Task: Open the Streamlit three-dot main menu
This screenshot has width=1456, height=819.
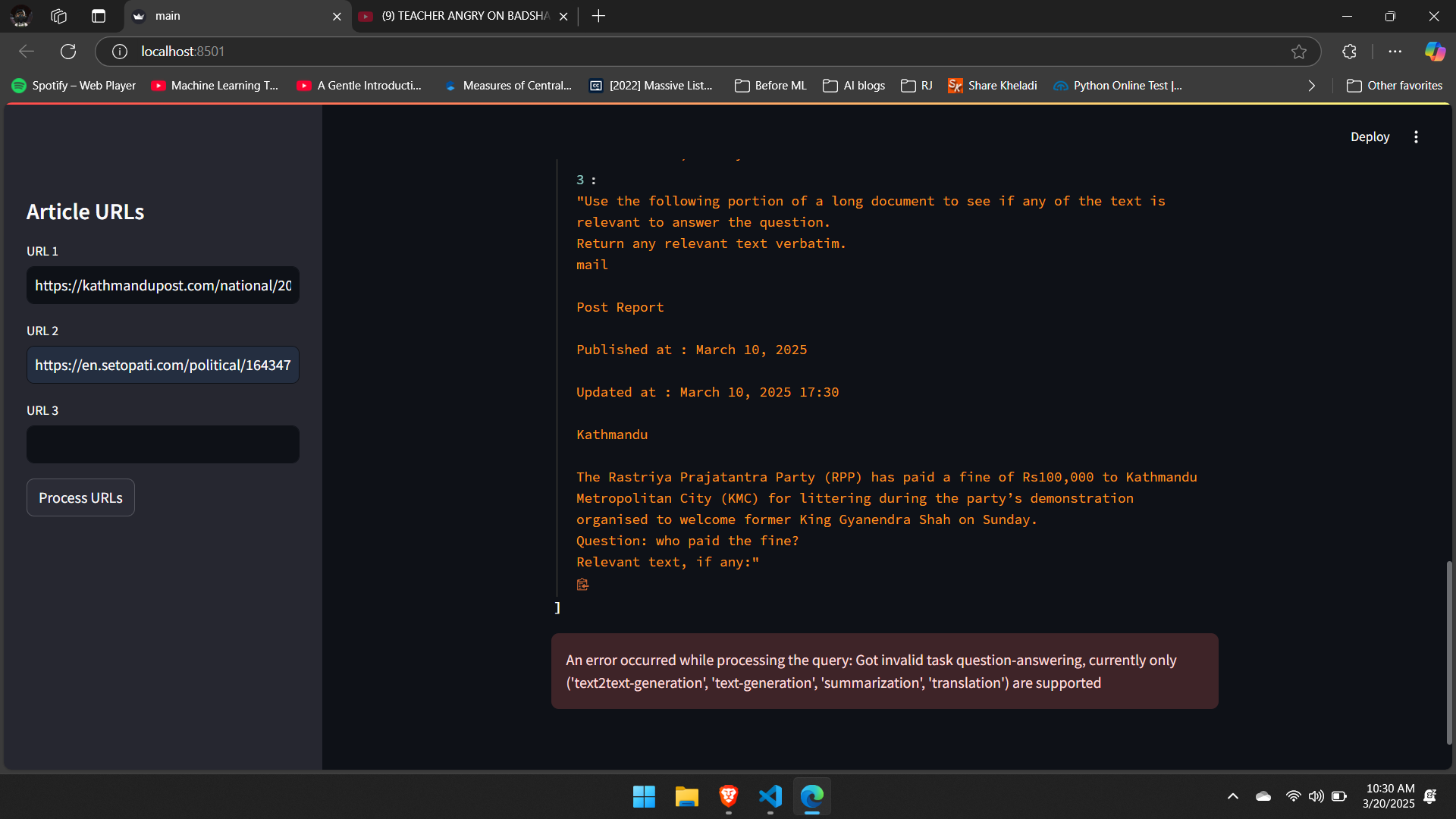Action: (x=1416, y=137)
